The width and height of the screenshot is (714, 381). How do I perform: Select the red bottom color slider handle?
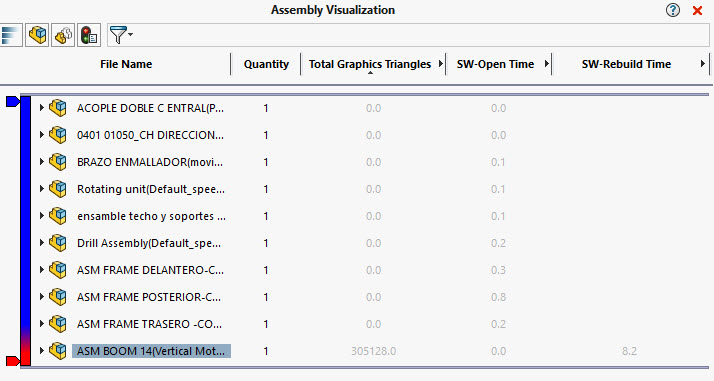(13, 361)
